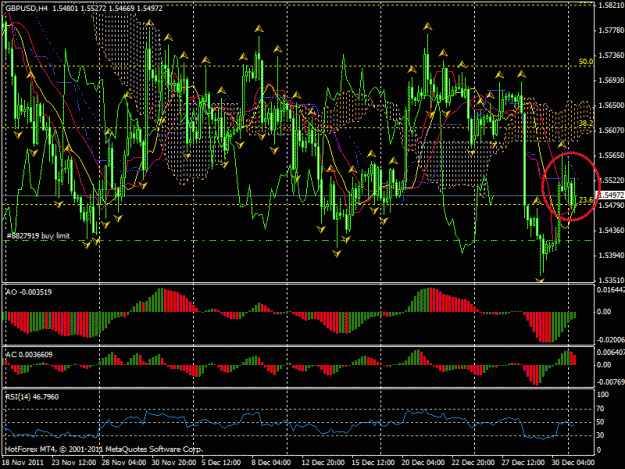Click time axis label 18 Nov 2011

pos(22,463)
